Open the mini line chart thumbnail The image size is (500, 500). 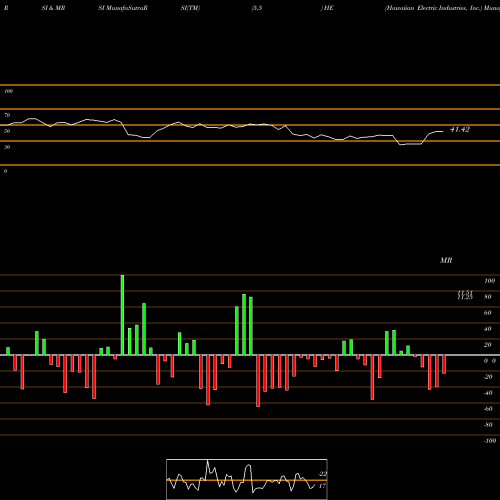tap(247, 479)
